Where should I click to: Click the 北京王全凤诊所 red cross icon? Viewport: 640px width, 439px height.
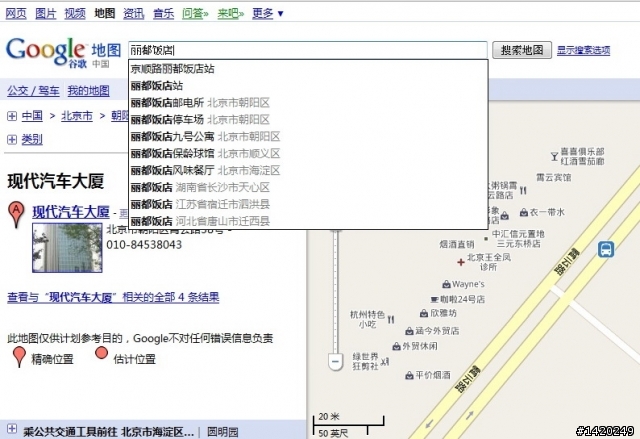click(x=461, y=262)
